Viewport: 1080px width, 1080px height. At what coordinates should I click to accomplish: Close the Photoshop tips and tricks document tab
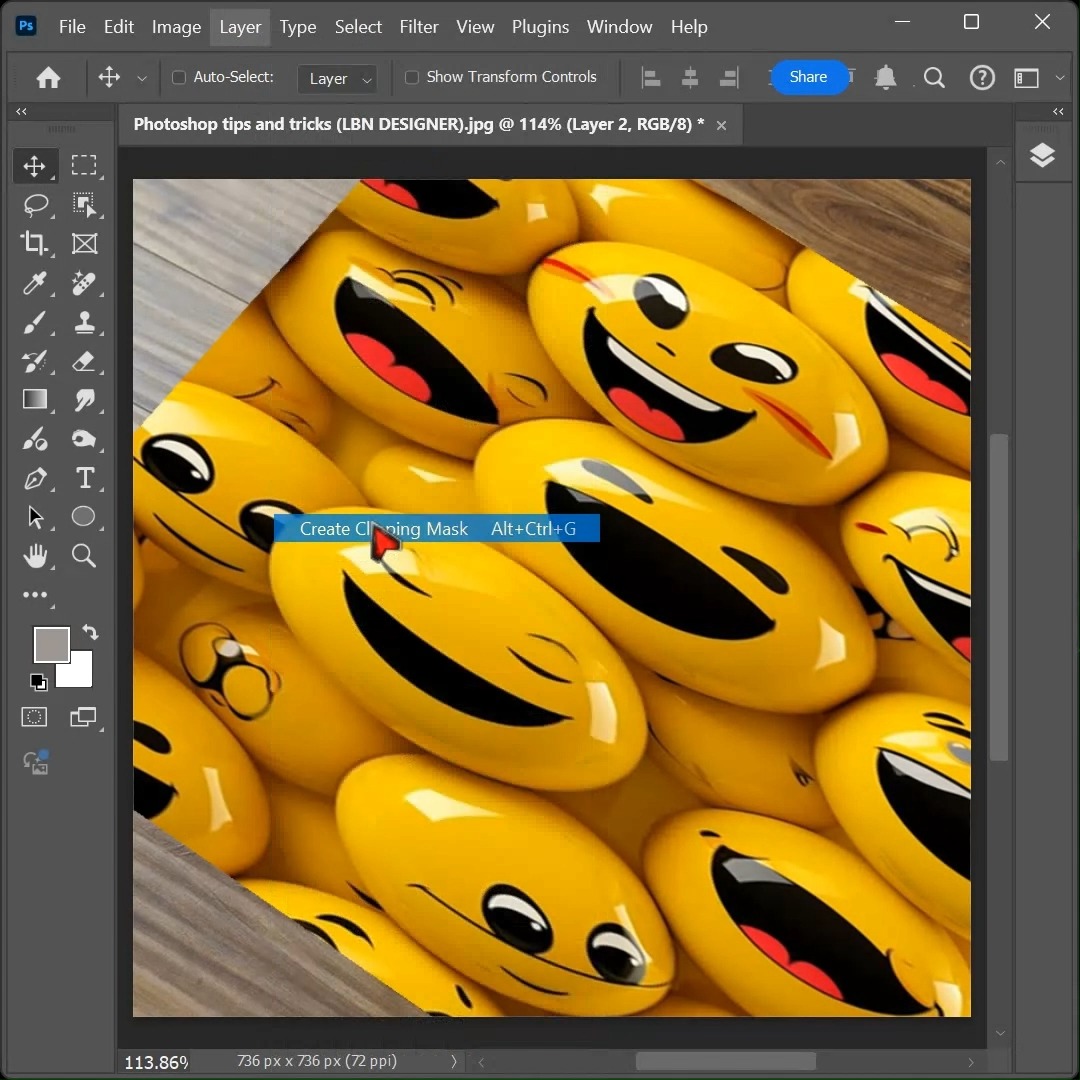click(x=721, y=125)
